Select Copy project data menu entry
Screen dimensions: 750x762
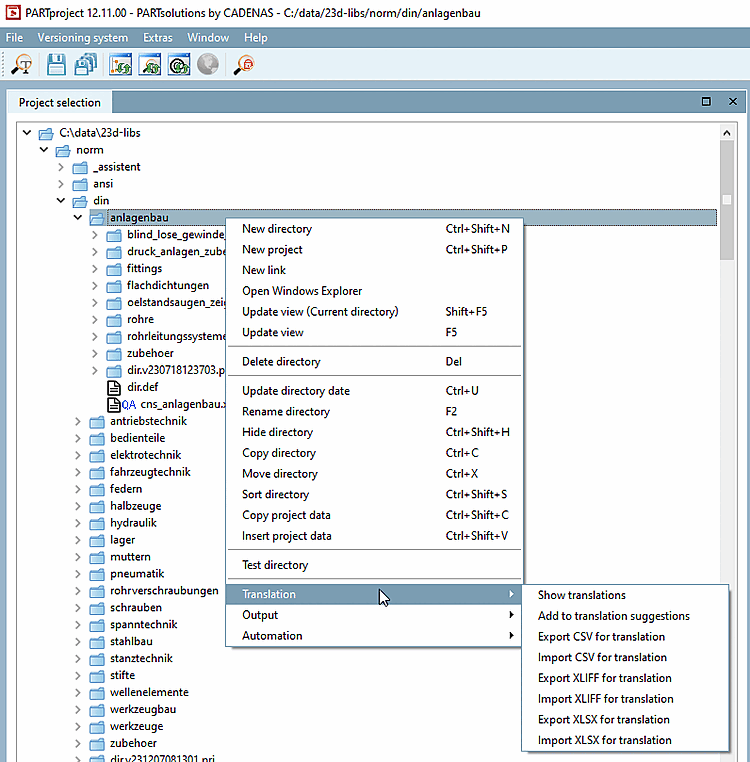click(x=374, y=515)
